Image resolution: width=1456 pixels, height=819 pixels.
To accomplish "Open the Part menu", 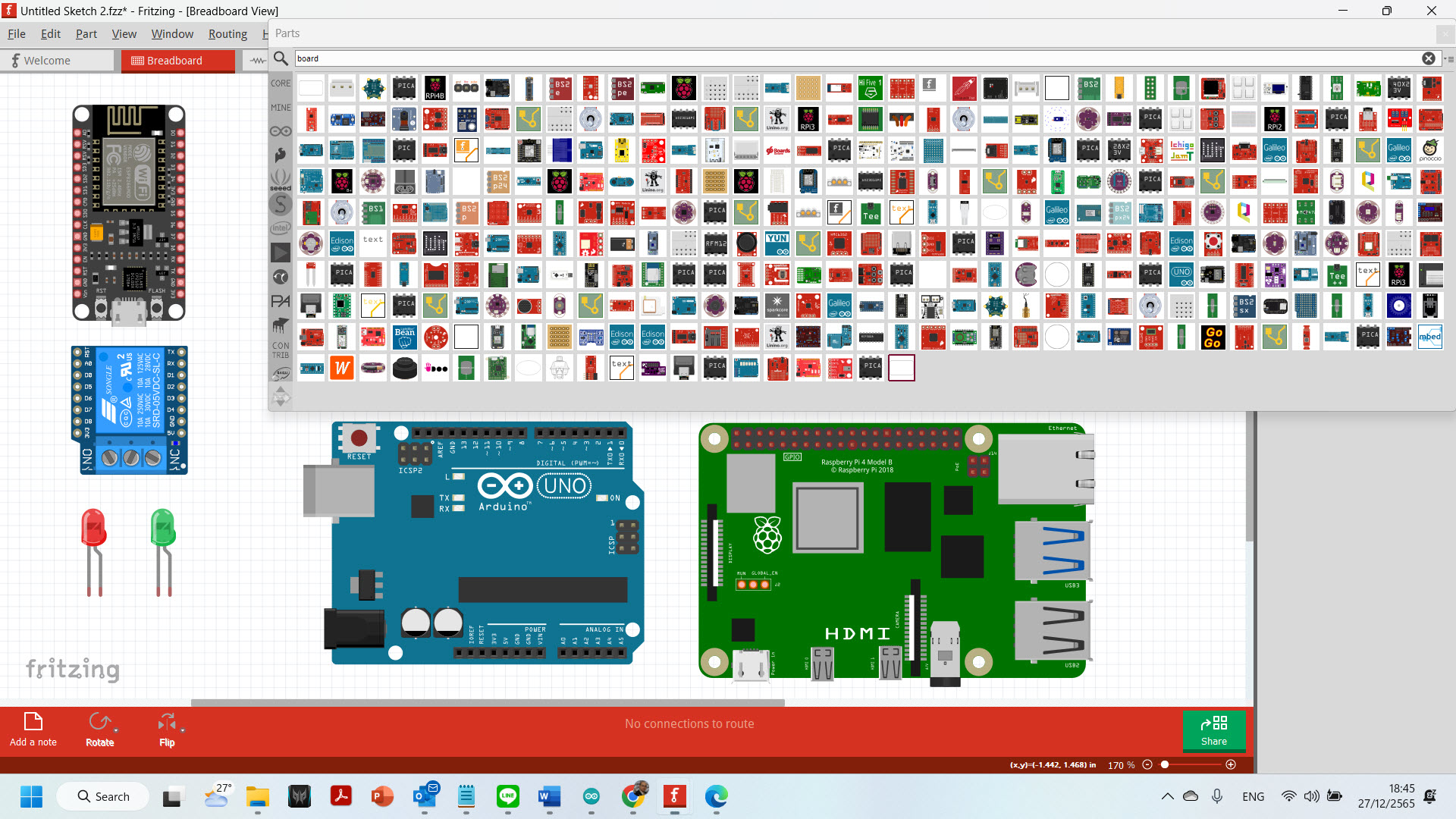I will pos(86,33).
